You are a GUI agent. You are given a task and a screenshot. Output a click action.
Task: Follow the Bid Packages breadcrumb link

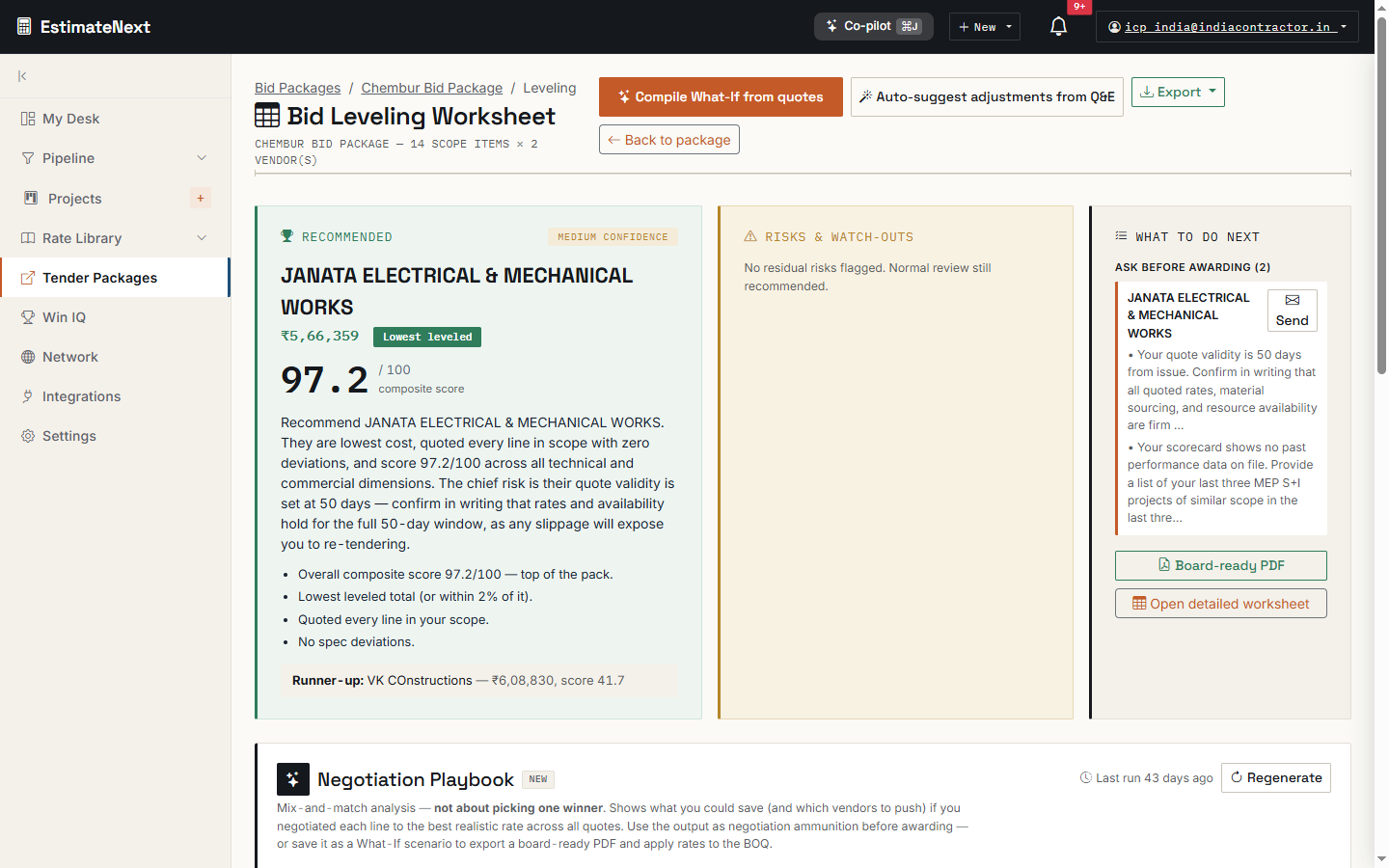point(297,88)
